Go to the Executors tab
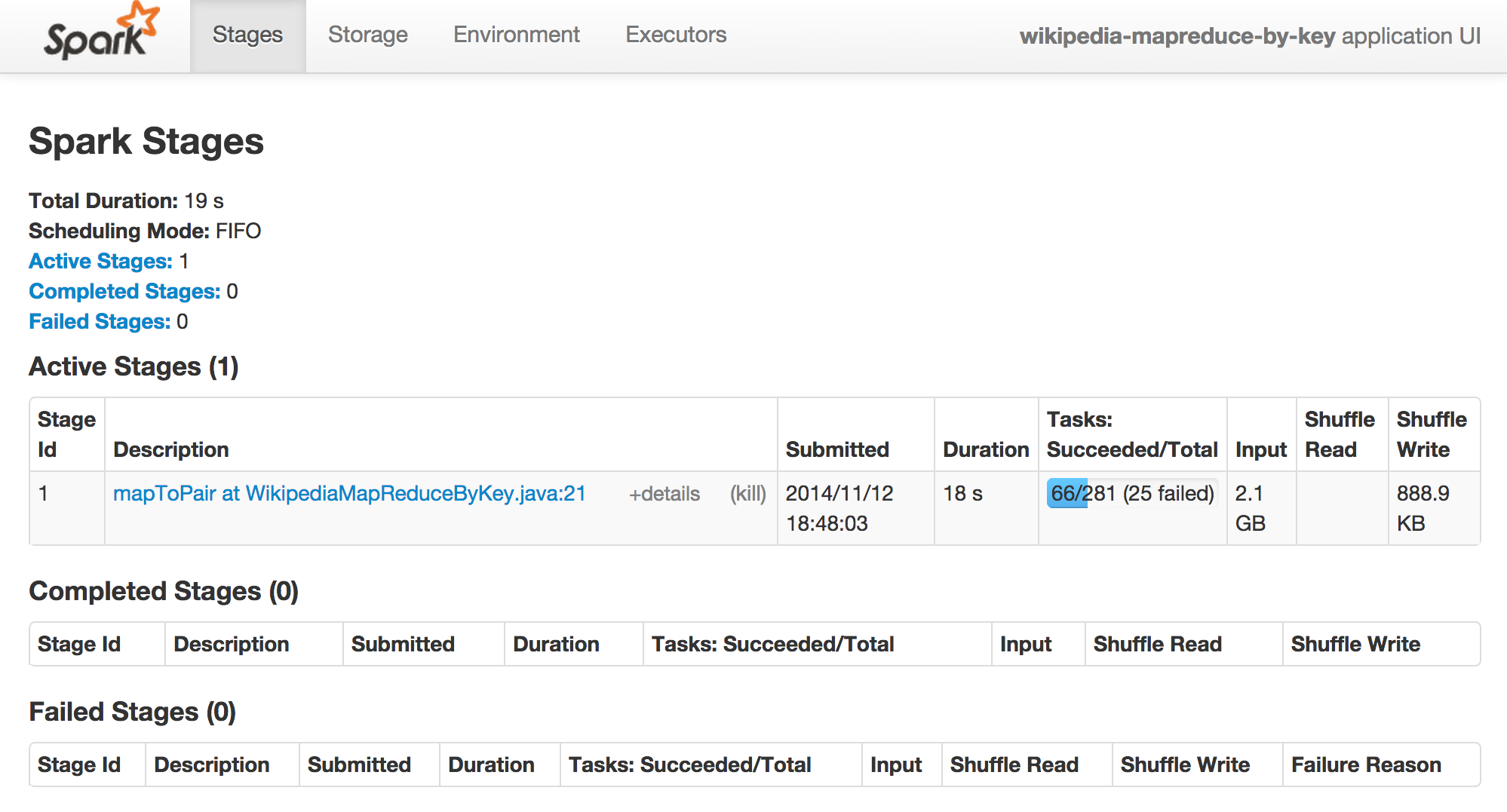This screenshot has height=812, width=1507. pos(676,35)
